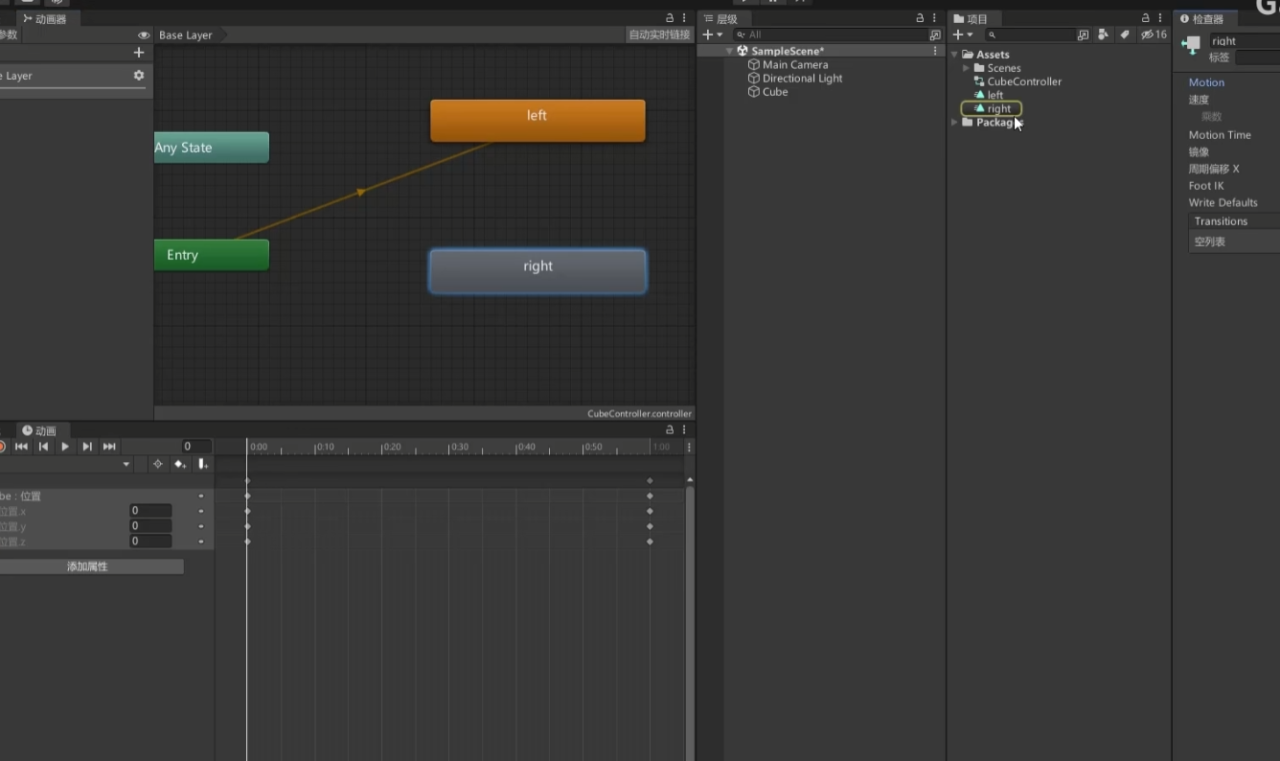This screenshot has height=761, width=1280.
Task: Toggle the animation record button
Action: coord(2,447)
